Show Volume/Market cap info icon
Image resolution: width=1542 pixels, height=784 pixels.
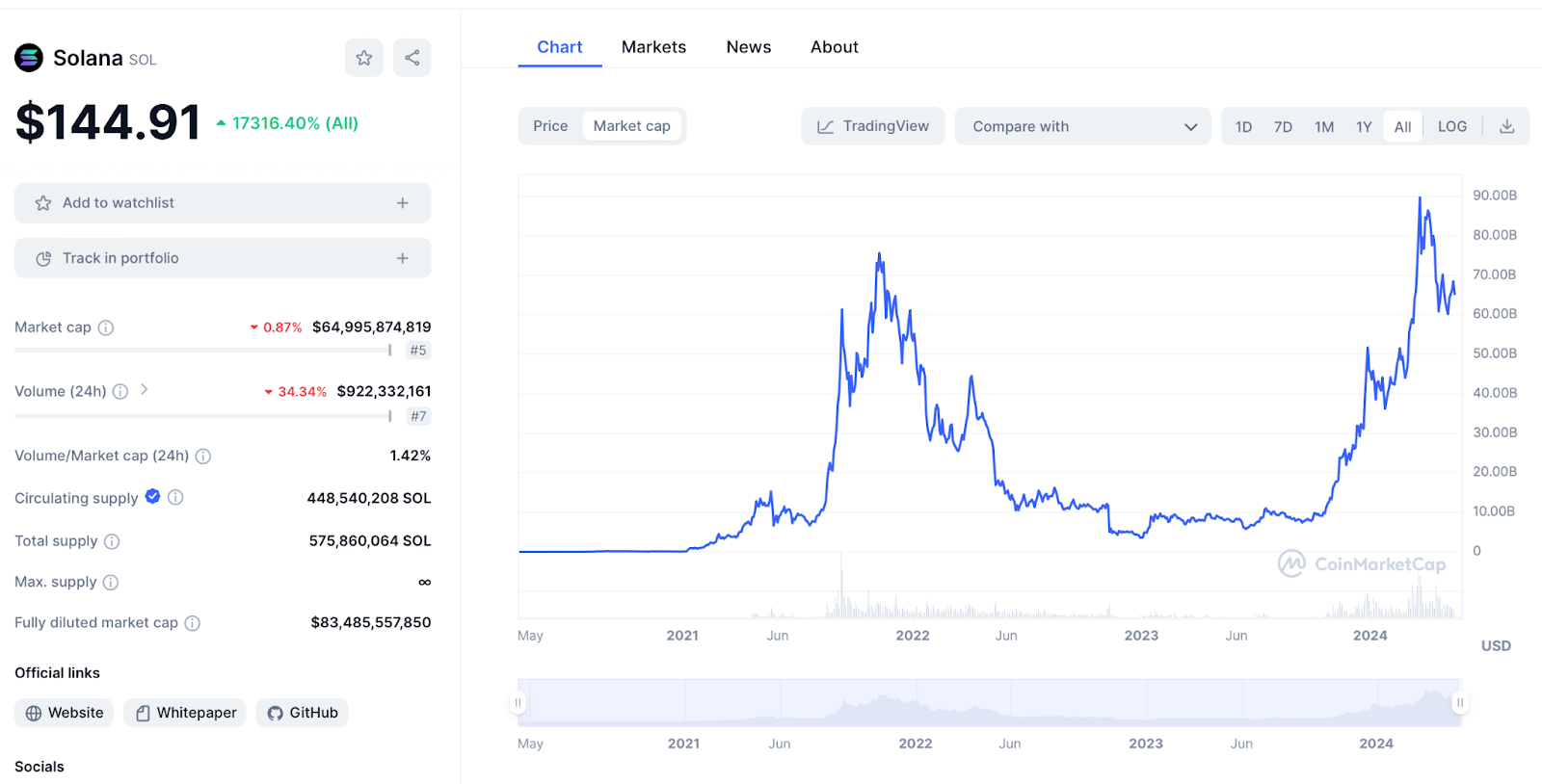[203, 456]
